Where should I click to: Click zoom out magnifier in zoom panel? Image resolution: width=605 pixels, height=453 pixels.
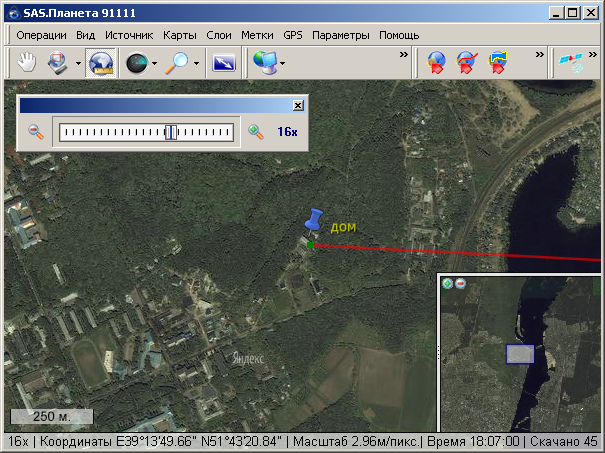(x=35, y=131)
